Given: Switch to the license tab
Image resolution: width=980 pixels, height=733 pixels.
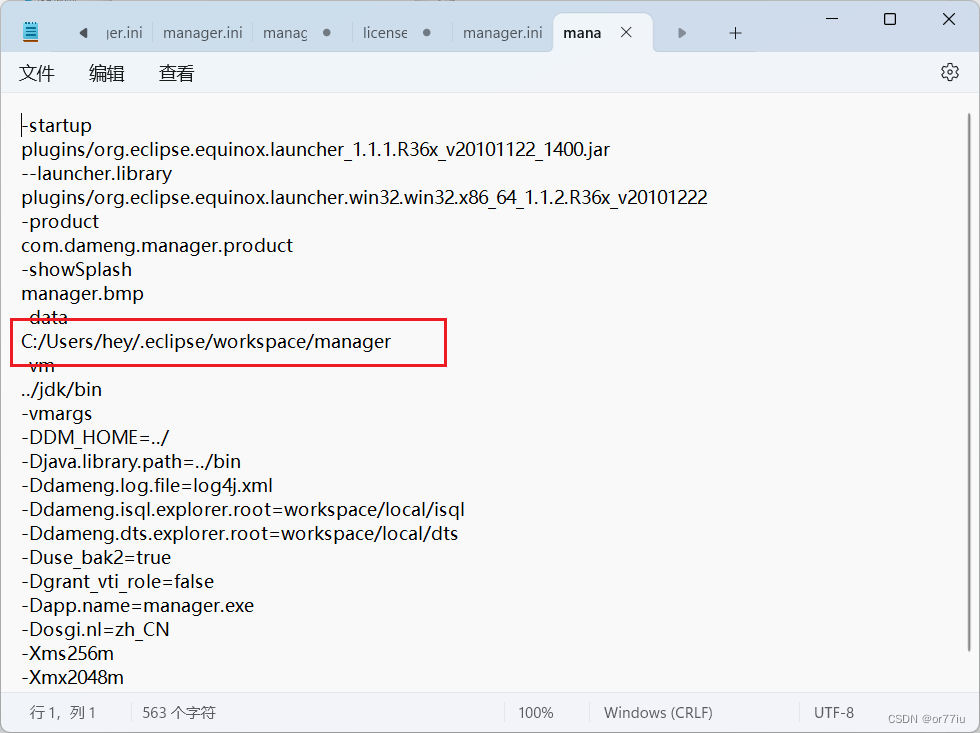Looking at the screenshot, I should [384, 32].
